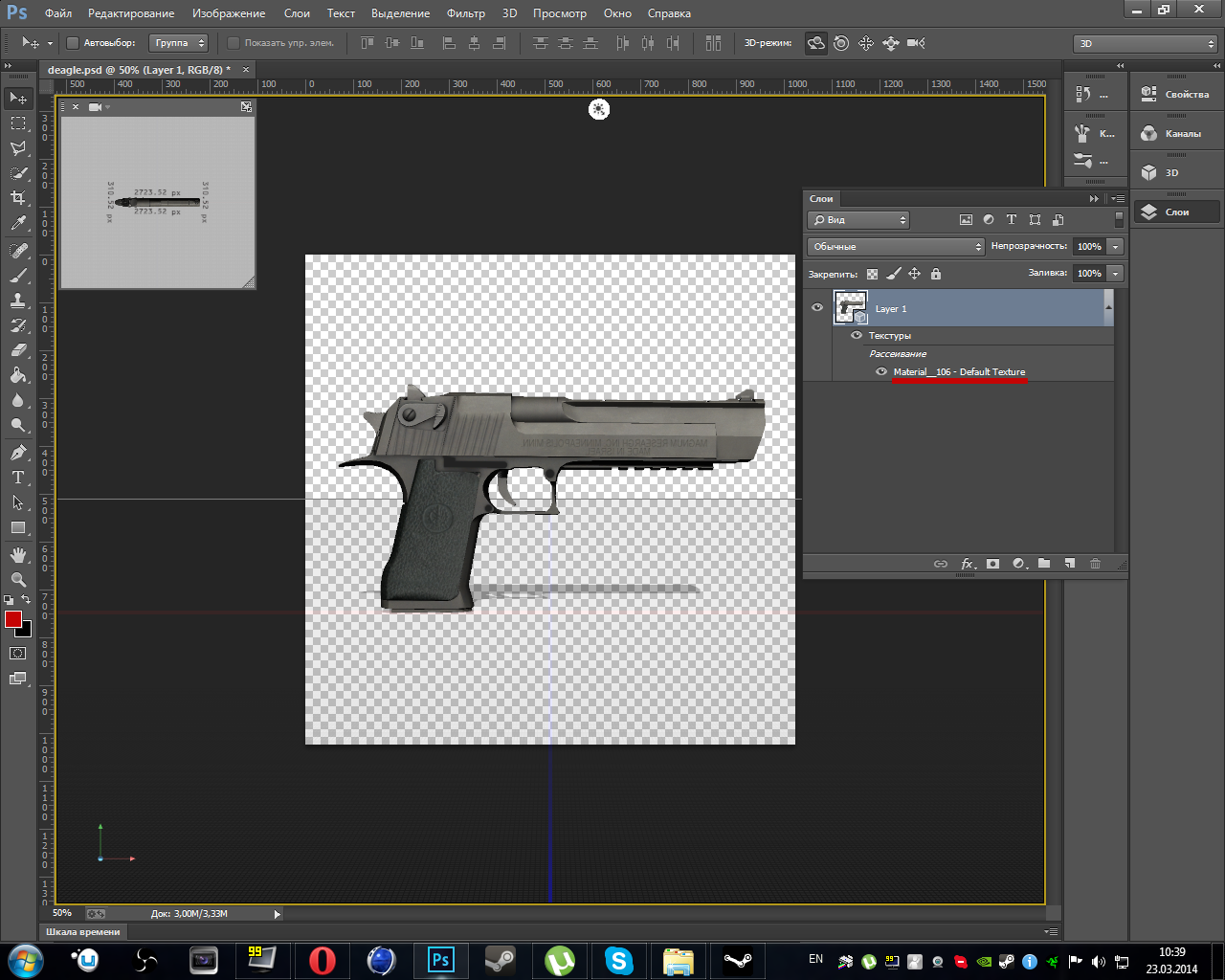Select the Rectangle shape tool
This screenshot has width=1225, height=980.
[18, 527]
